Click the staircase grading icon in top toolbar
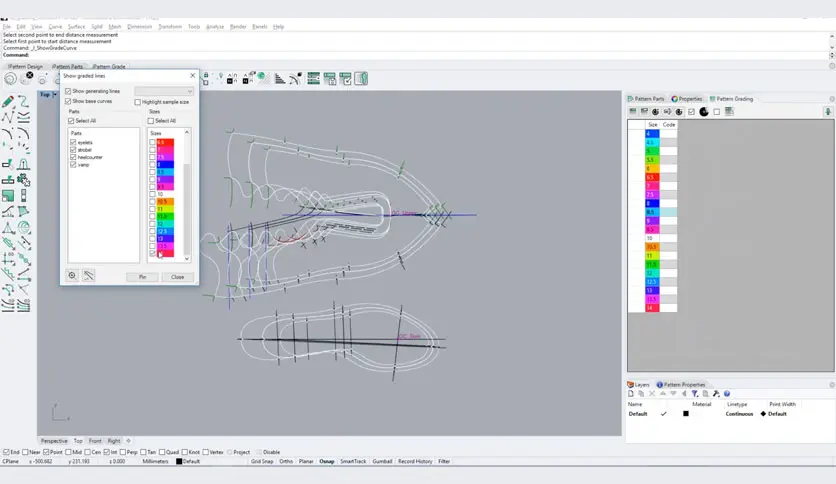 pos(280,79)
